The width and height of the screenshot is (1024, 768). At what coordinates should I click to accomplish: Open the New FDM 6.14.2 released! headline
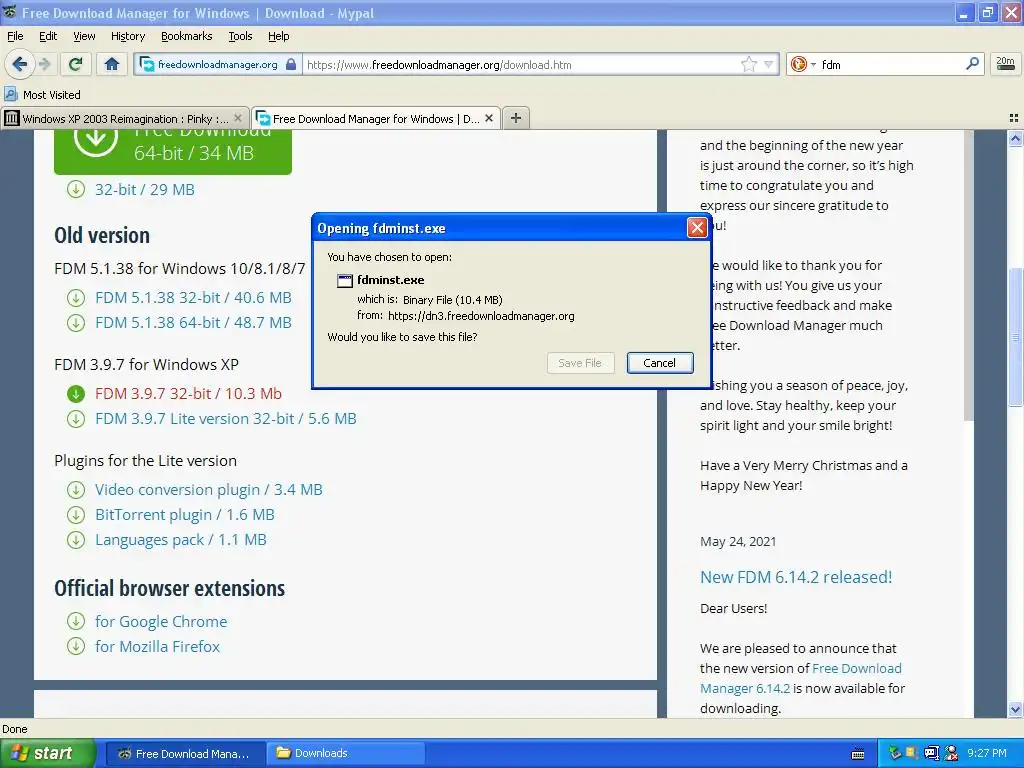point(795,577)
